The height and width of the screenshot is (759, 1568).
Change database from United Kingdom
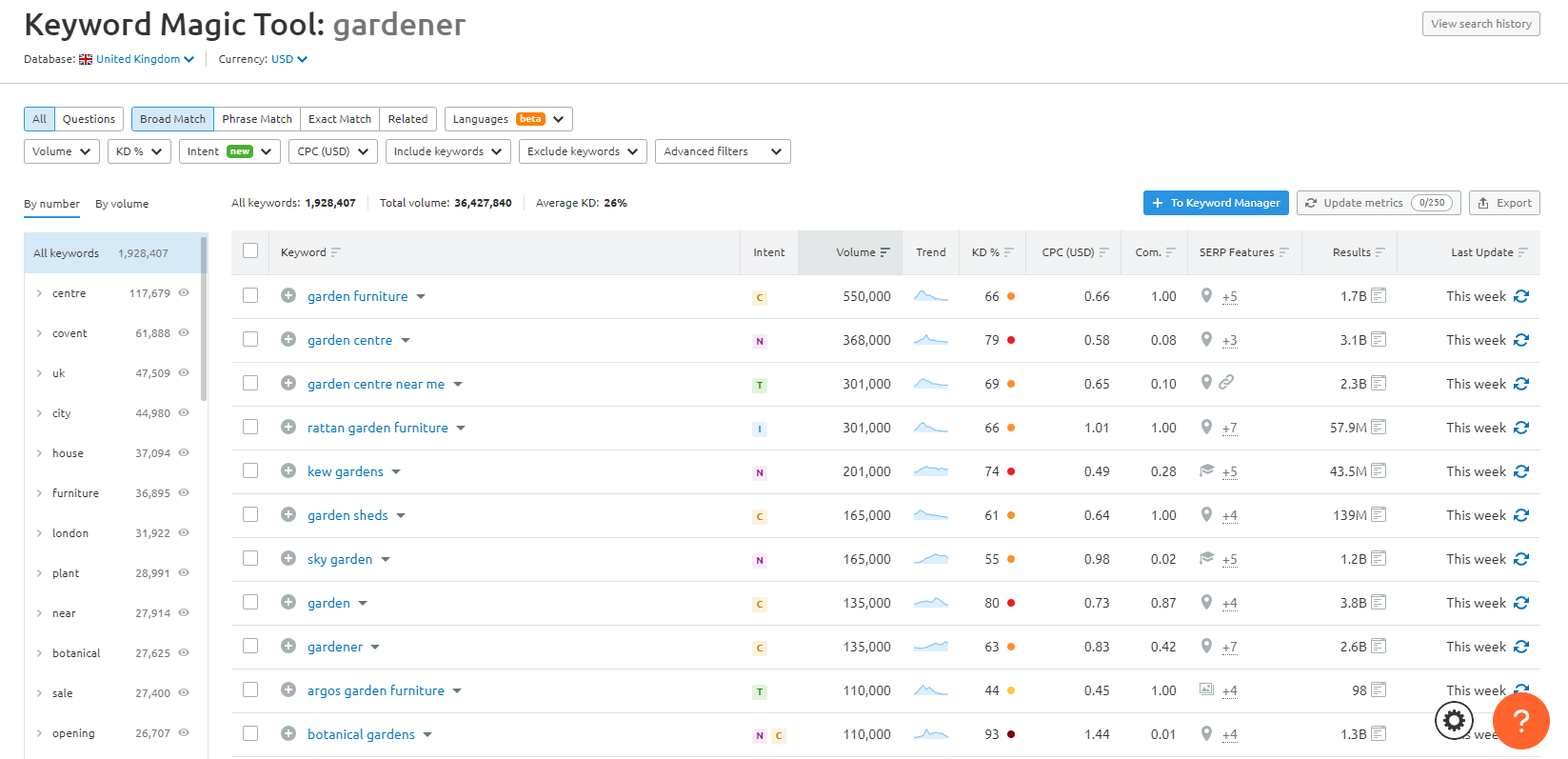tap(137, 59)
